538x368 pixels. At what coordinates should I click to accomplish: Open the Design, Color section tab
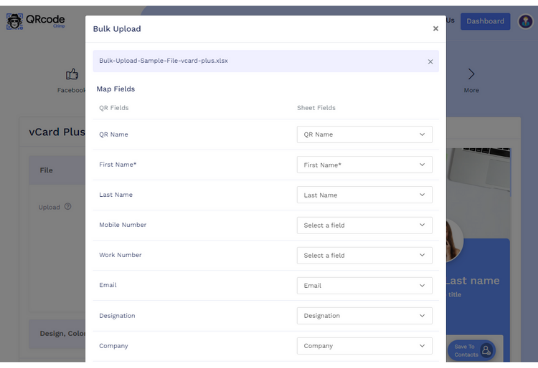point(57,334)
